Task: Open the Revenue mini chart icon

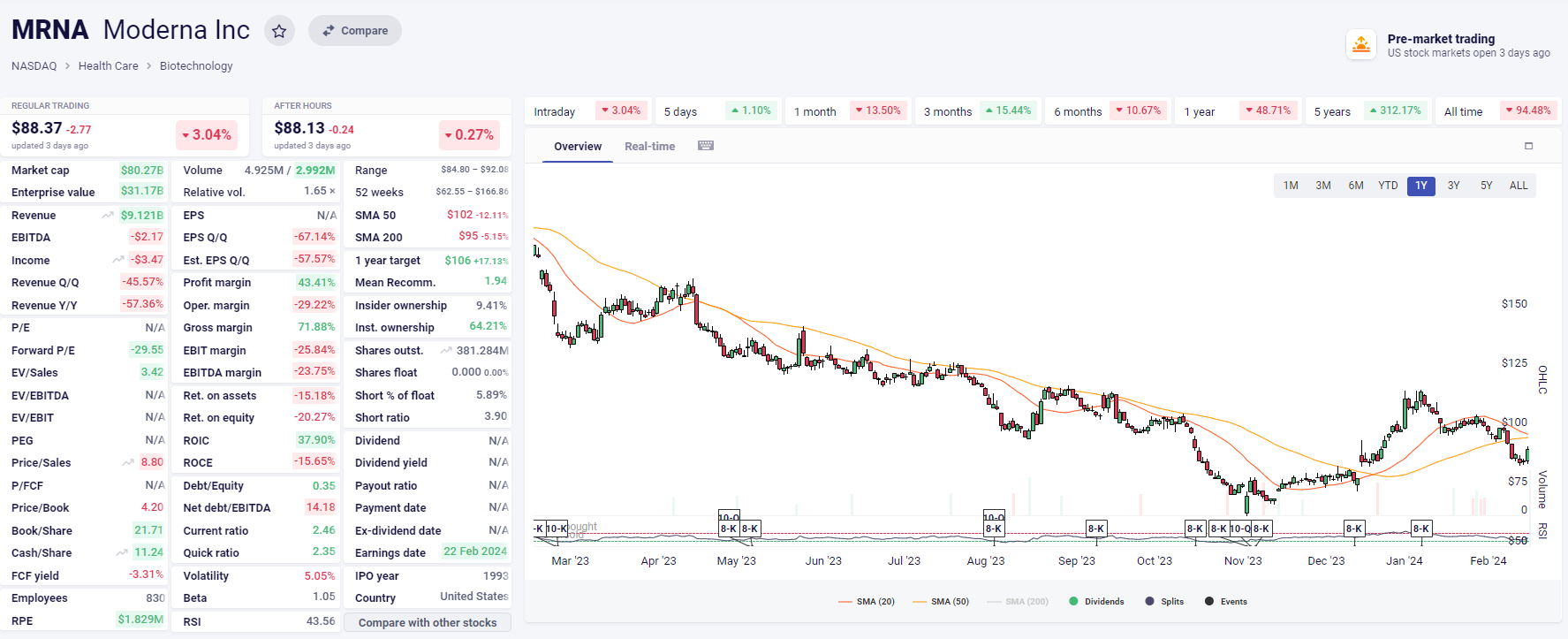Action: click(108, 216)
